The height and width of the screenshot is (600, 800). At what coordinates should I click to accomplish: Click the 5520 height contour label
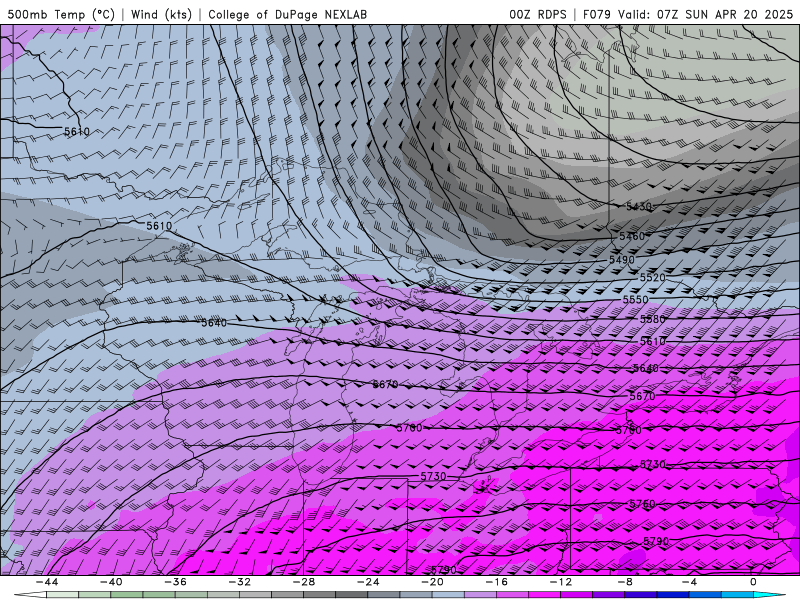pyautogui.click(x=653, y=278)
